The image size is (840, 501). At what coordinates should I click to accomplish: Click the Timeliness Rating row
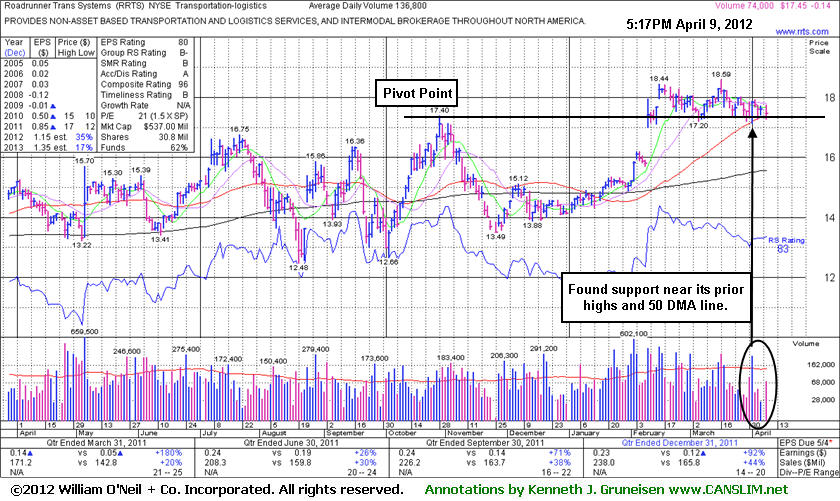pyautogui.click(x=145, y=95)
